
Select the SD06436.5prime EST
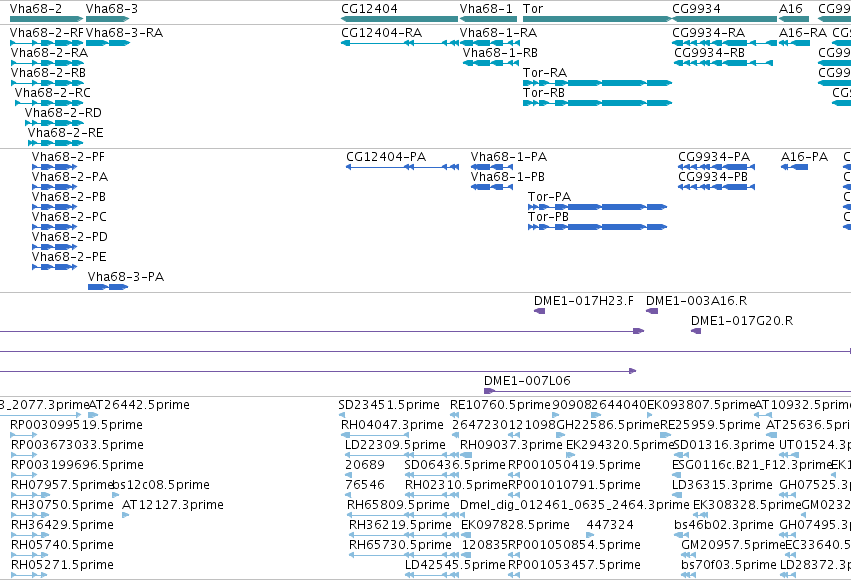[432, 475]
